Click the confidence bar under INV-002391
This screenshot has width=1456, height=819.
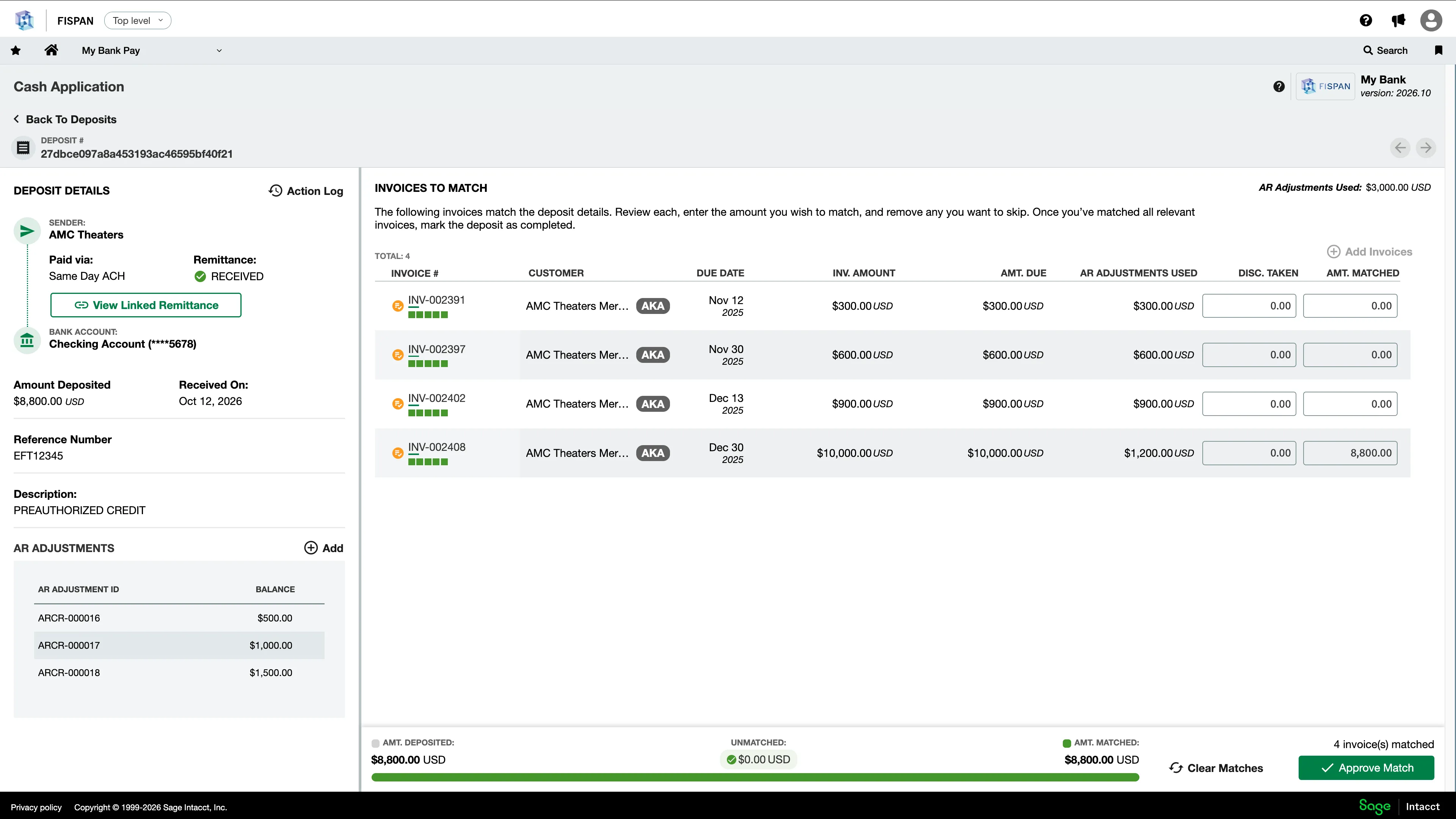[x=428, y=315]
